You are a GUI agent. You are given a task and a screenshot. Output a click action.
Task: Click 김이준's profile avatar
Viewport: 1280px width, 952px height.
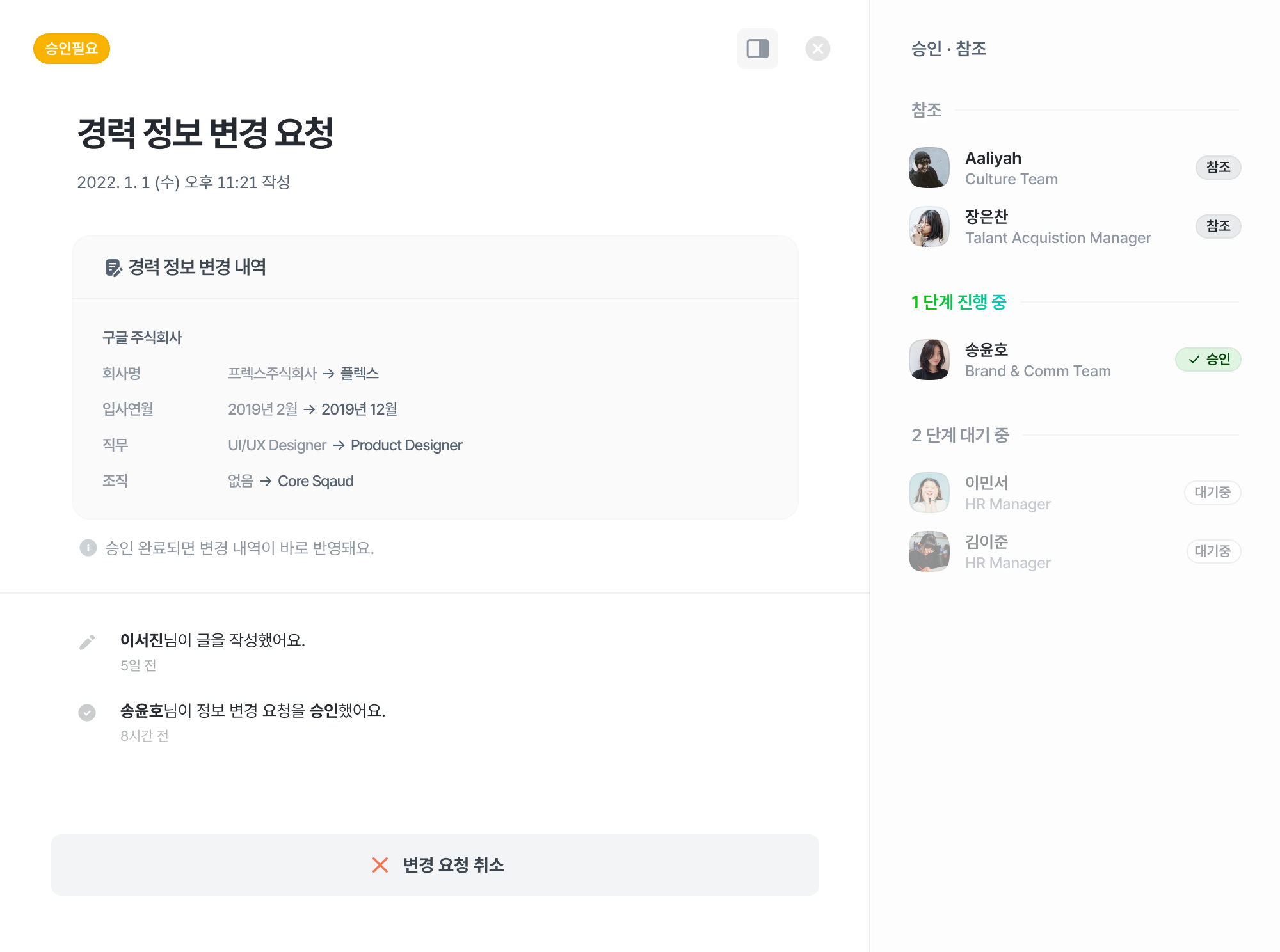[929, 551]
